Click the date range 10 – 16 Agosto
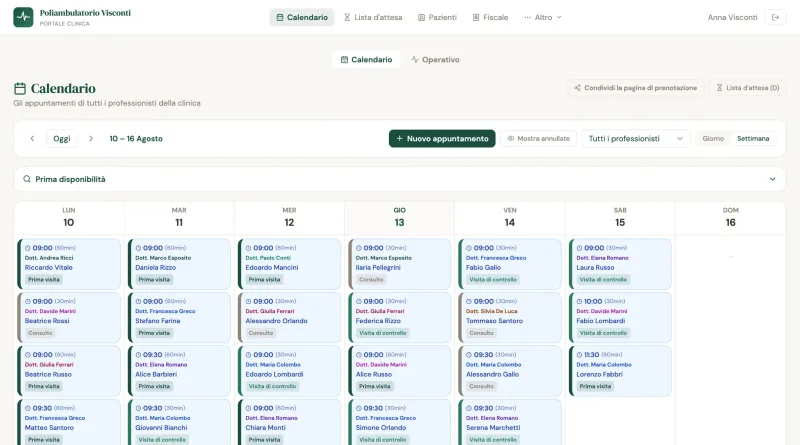Screen dimensions: 800x445 point(136,138)
